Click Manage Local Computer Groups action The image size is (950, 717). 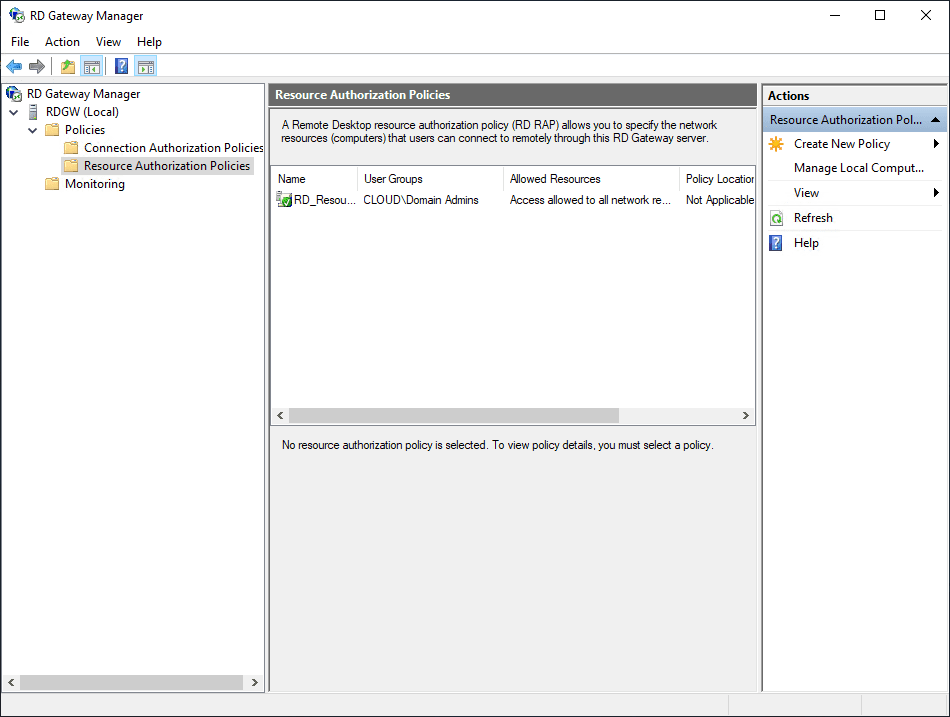tap(858, 168)
